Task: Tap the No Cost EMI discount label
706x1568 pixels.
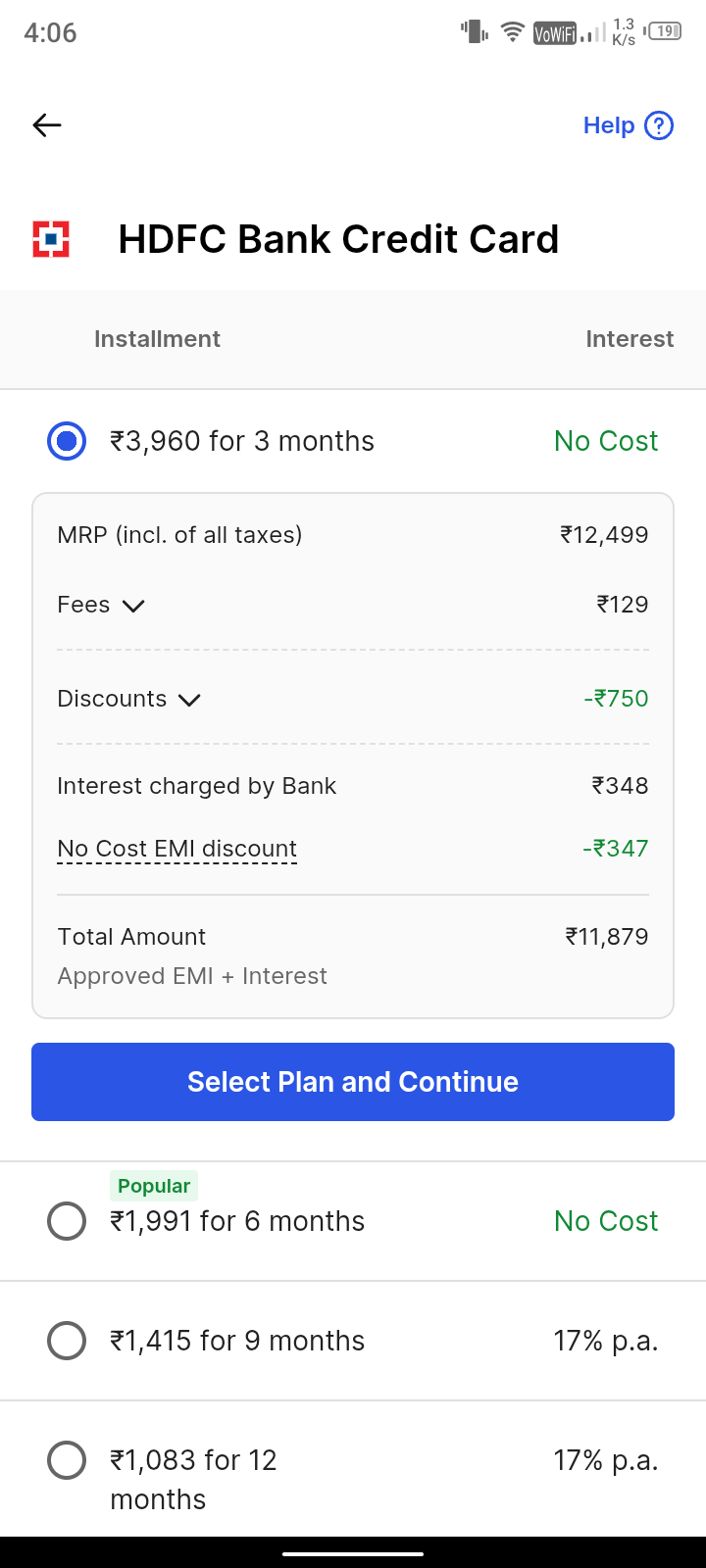Action: pyautogui.click(x=177, y=849)
